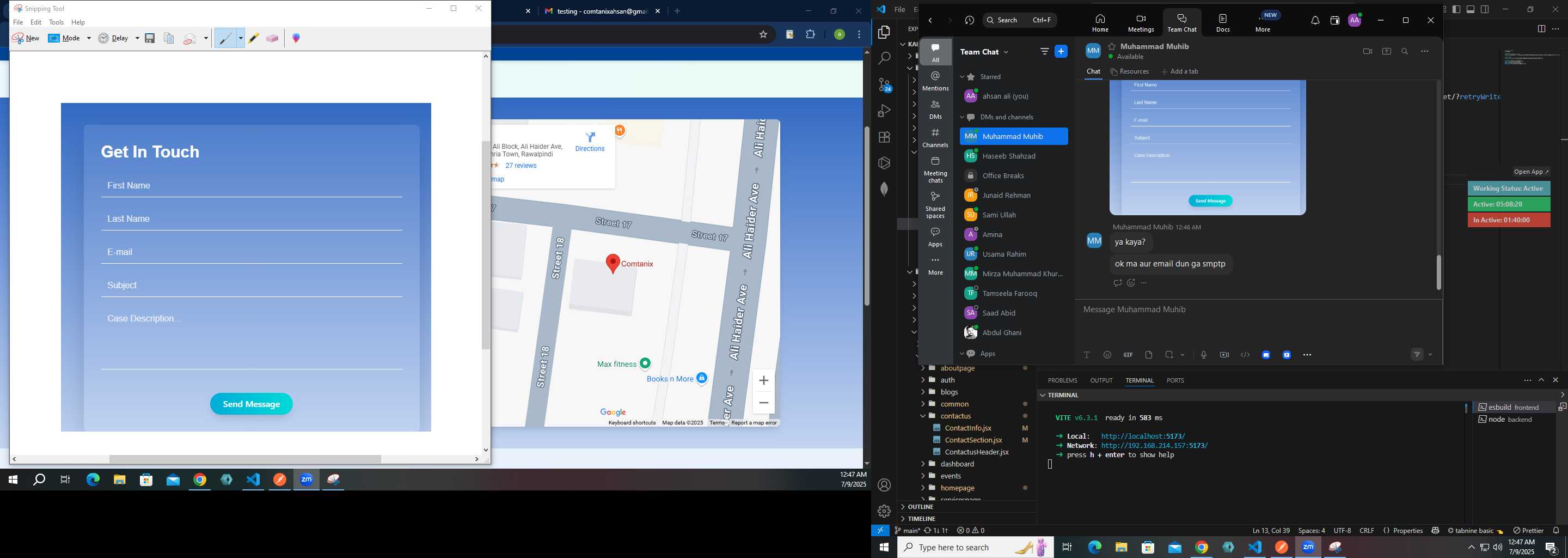Insert code snippet in Zoom composer

pos(1245,355)
